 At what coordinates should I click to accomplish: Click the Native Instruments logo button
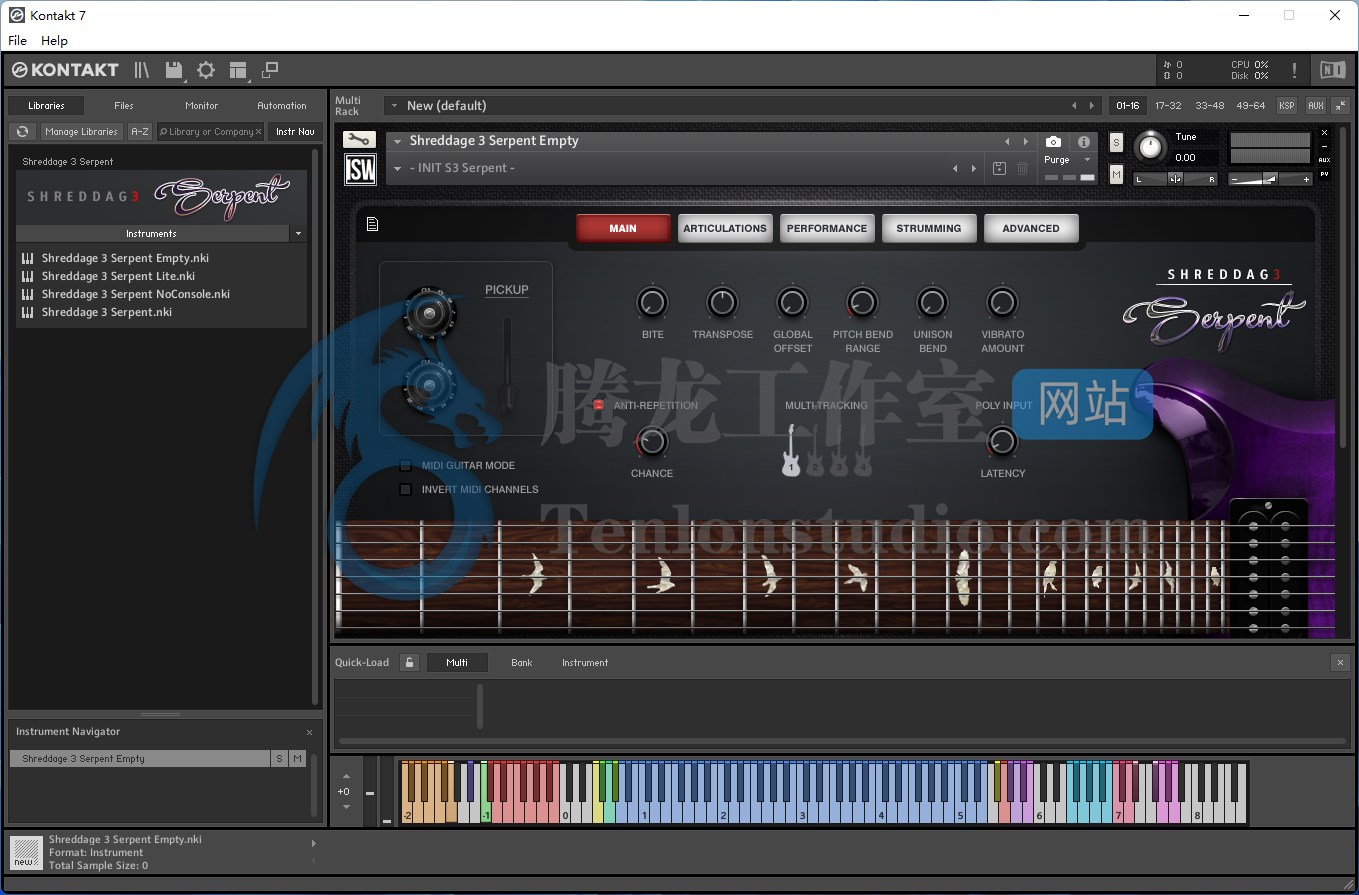(x=1332, y=70)
